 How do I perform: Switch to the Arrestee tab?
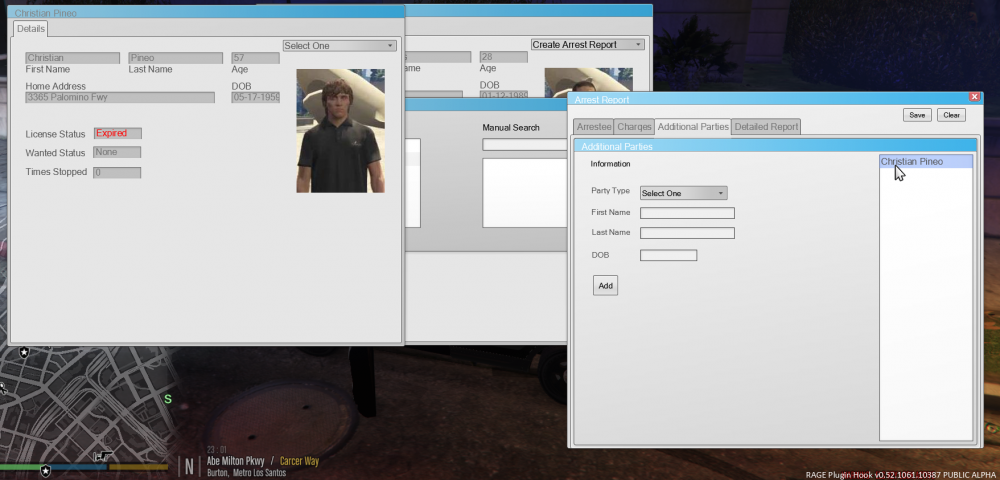(x=594, y=127)
